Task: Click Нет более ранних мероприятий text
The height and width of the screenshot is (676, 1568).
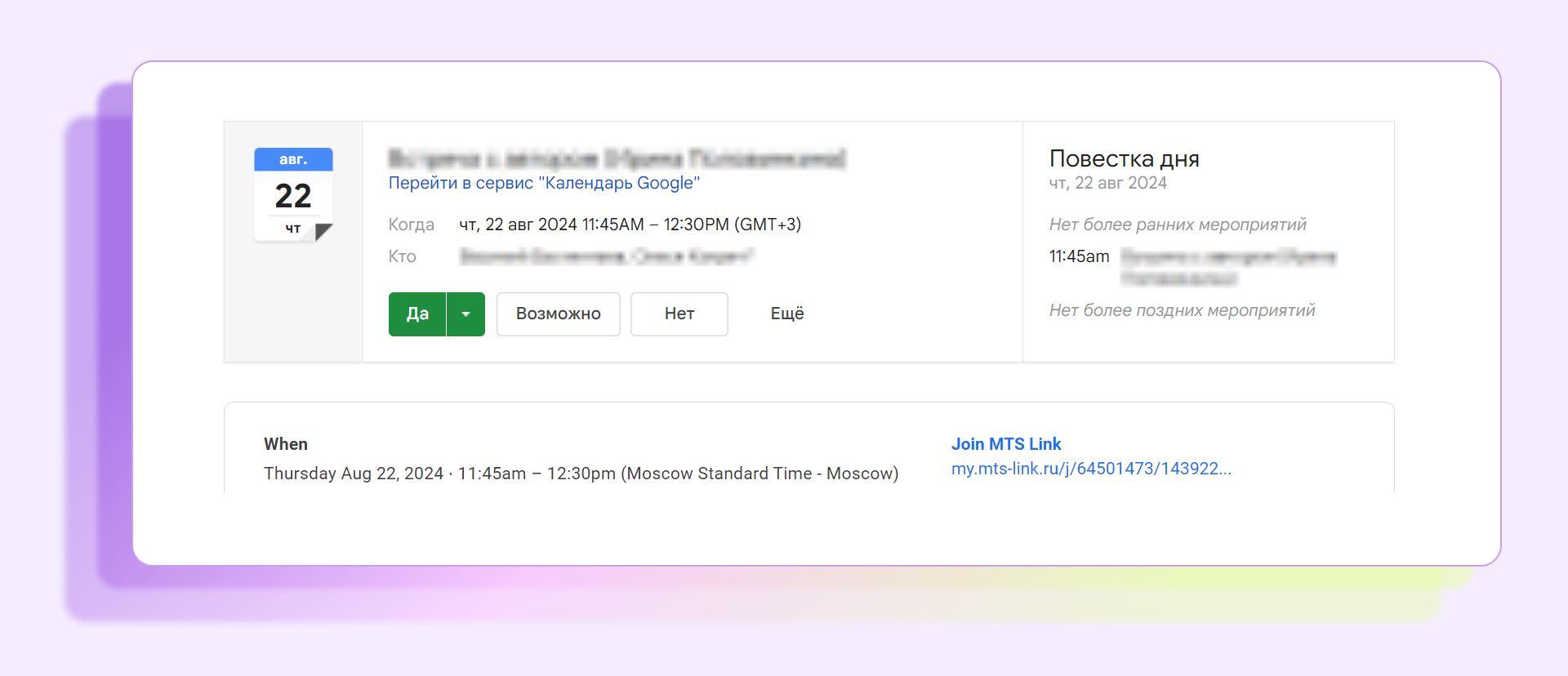Action: (1178, 225)
